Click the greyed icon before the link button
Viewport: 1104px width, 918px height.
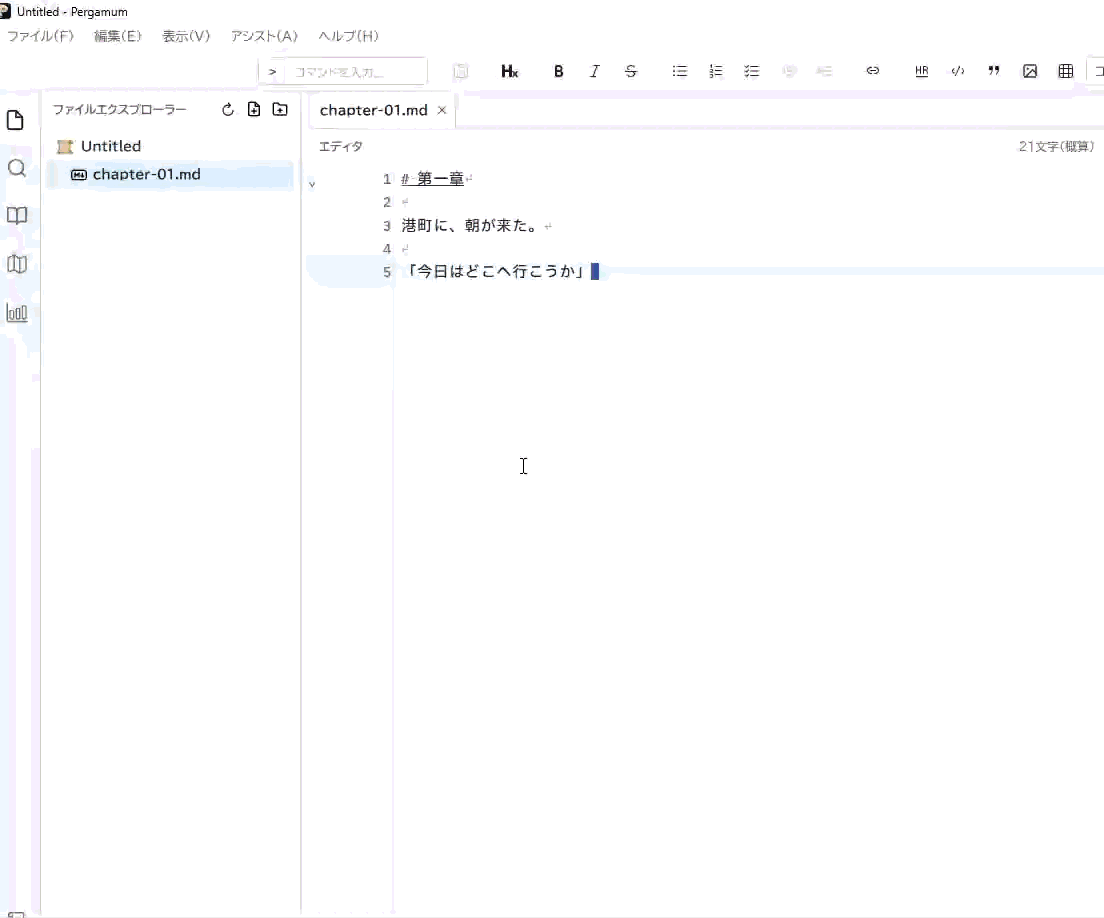(824, 71)
